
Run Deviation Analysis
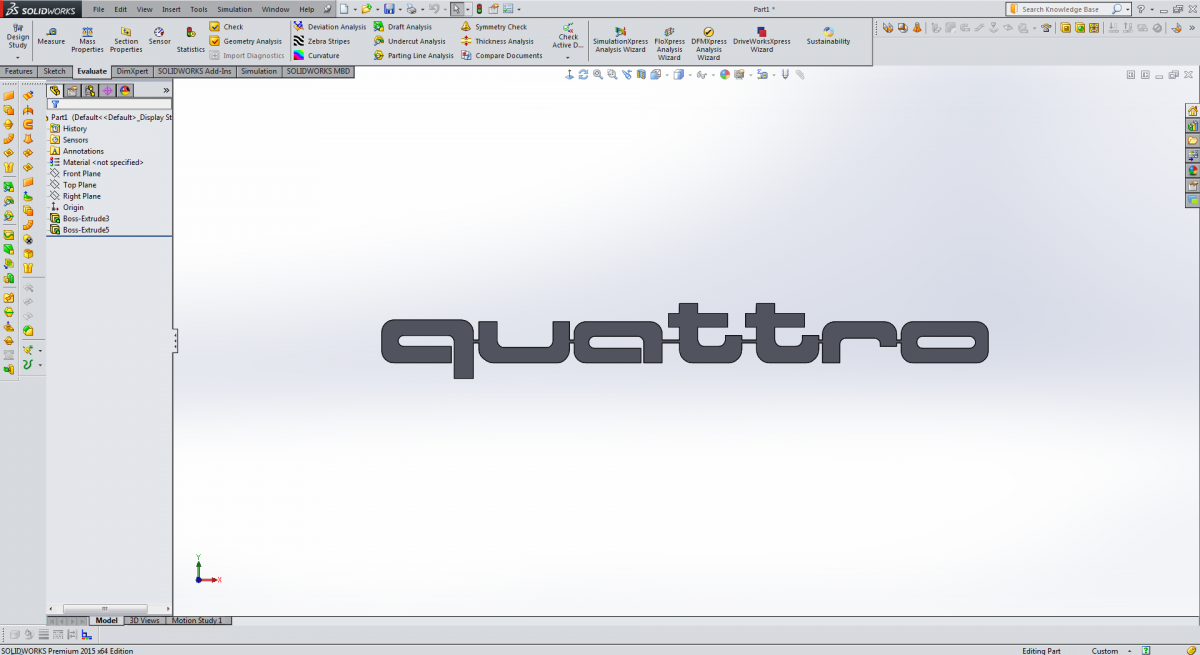[330, 27]
